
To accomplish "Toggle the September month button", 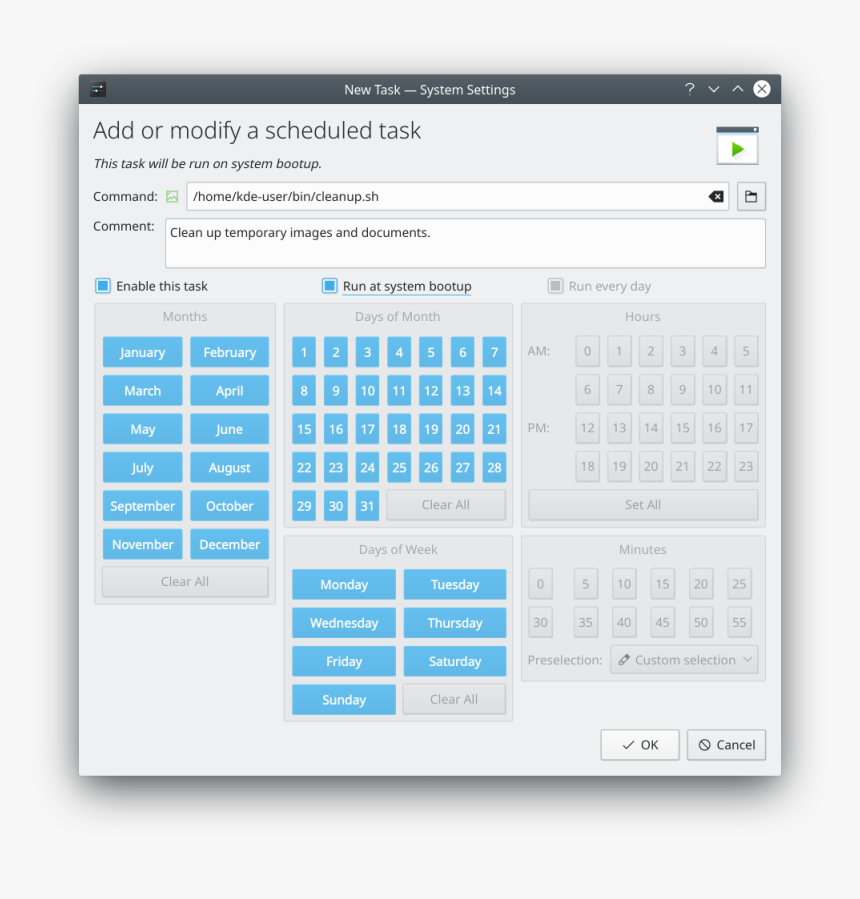I will coord(143,506).
